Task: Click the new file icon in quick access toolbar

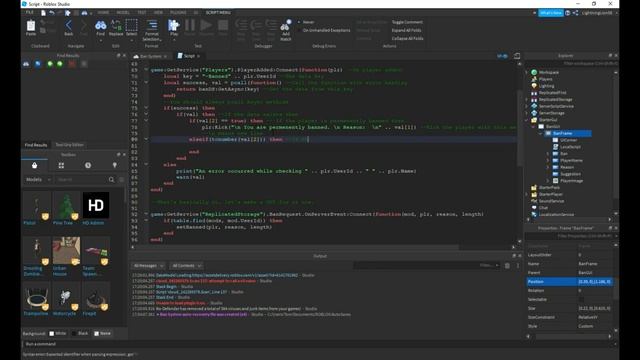Action: point(43,13)
